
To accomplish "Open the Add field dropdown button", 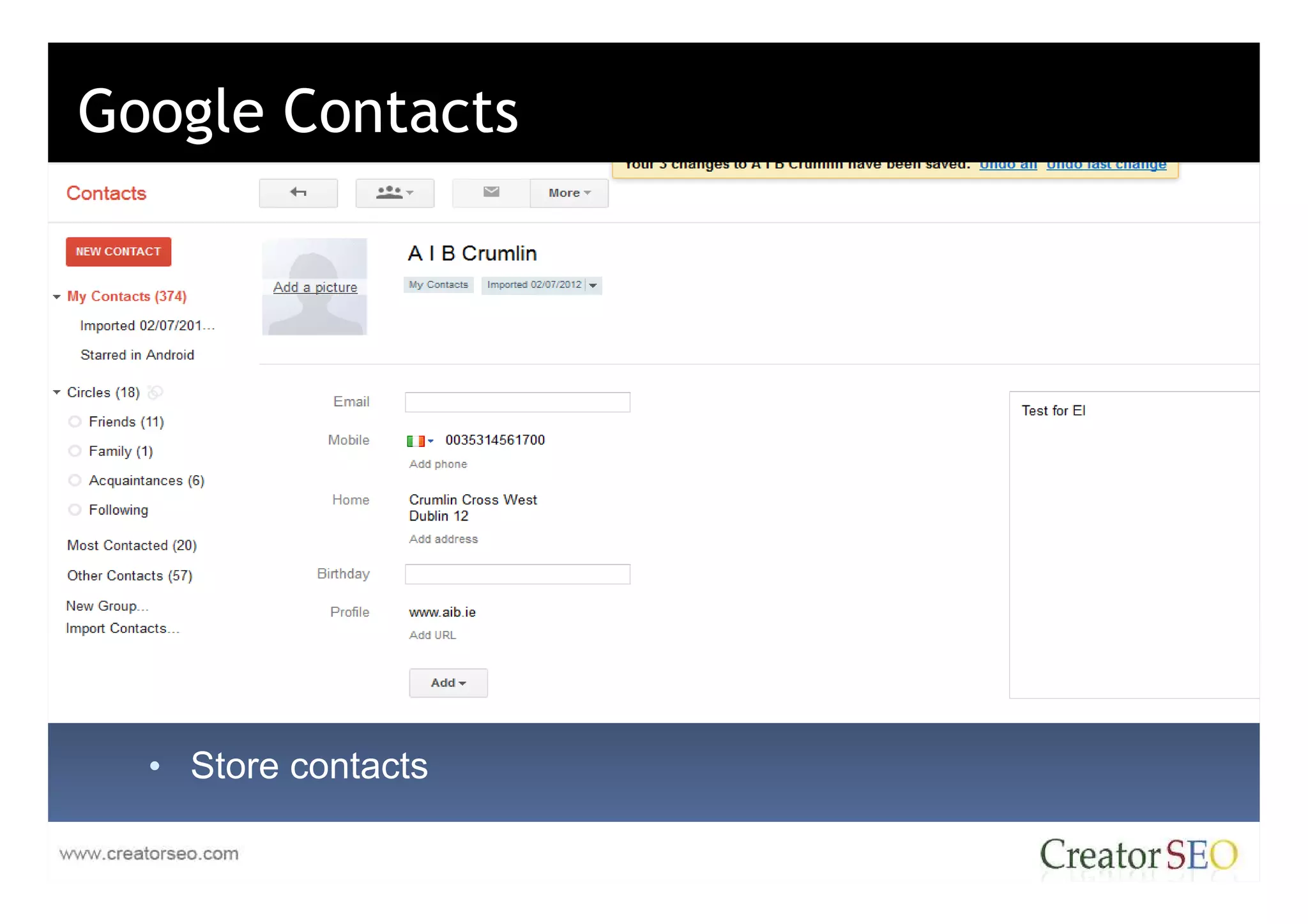I will 448,683.
